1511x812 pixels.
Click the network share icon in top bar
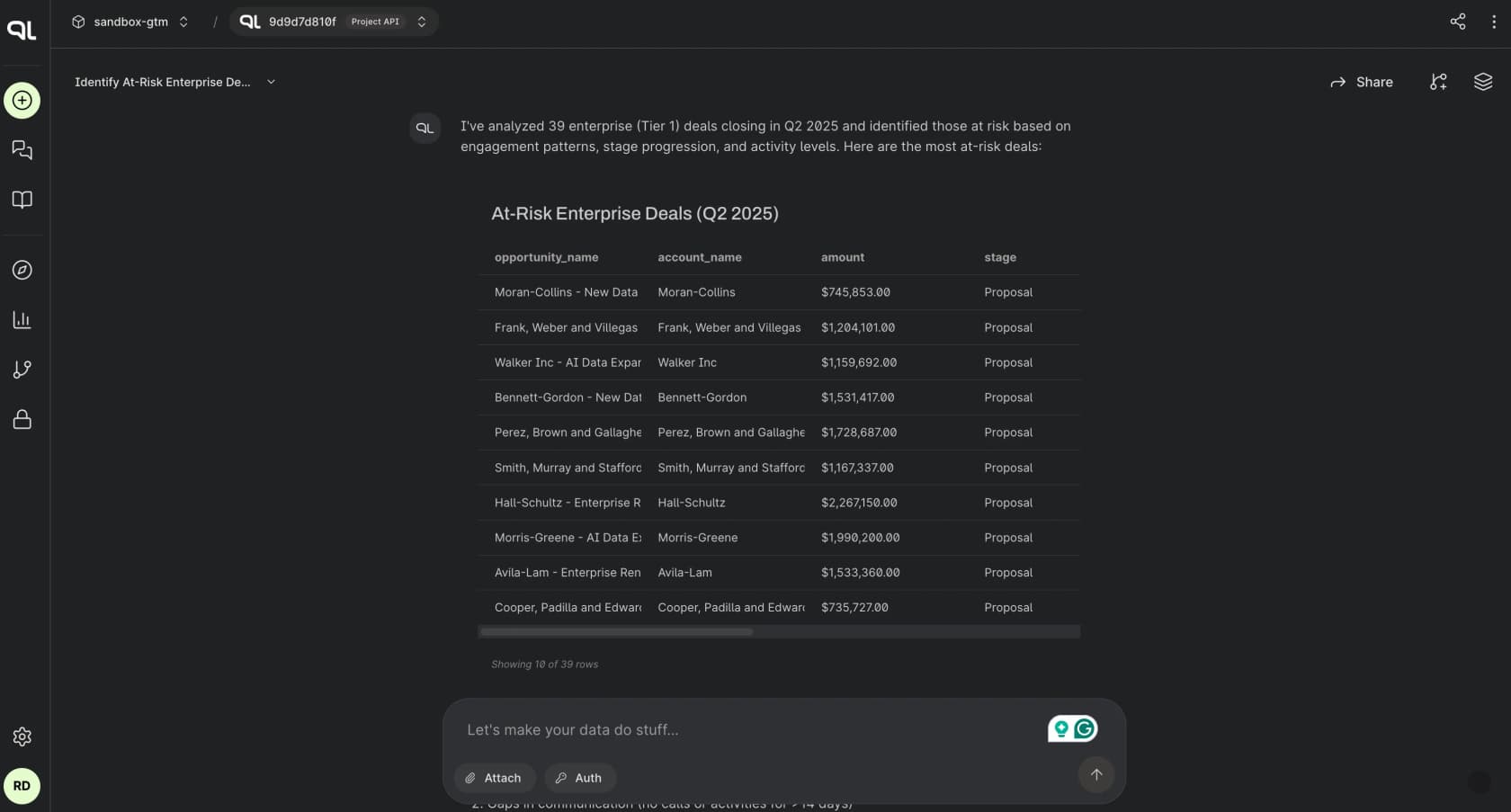coord(1458,22)
